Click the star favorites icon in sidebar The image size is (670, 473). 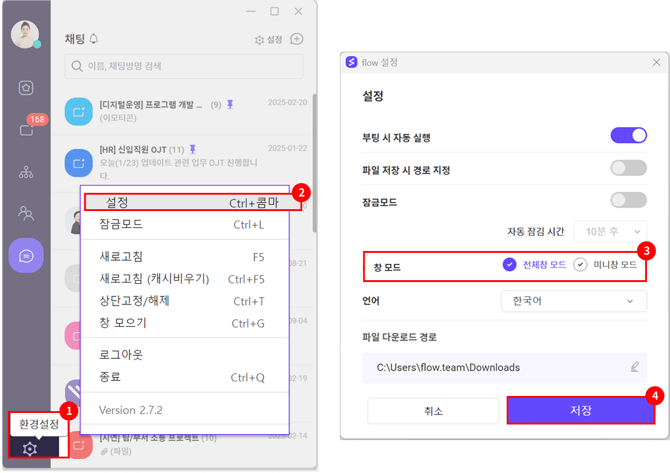26,87
